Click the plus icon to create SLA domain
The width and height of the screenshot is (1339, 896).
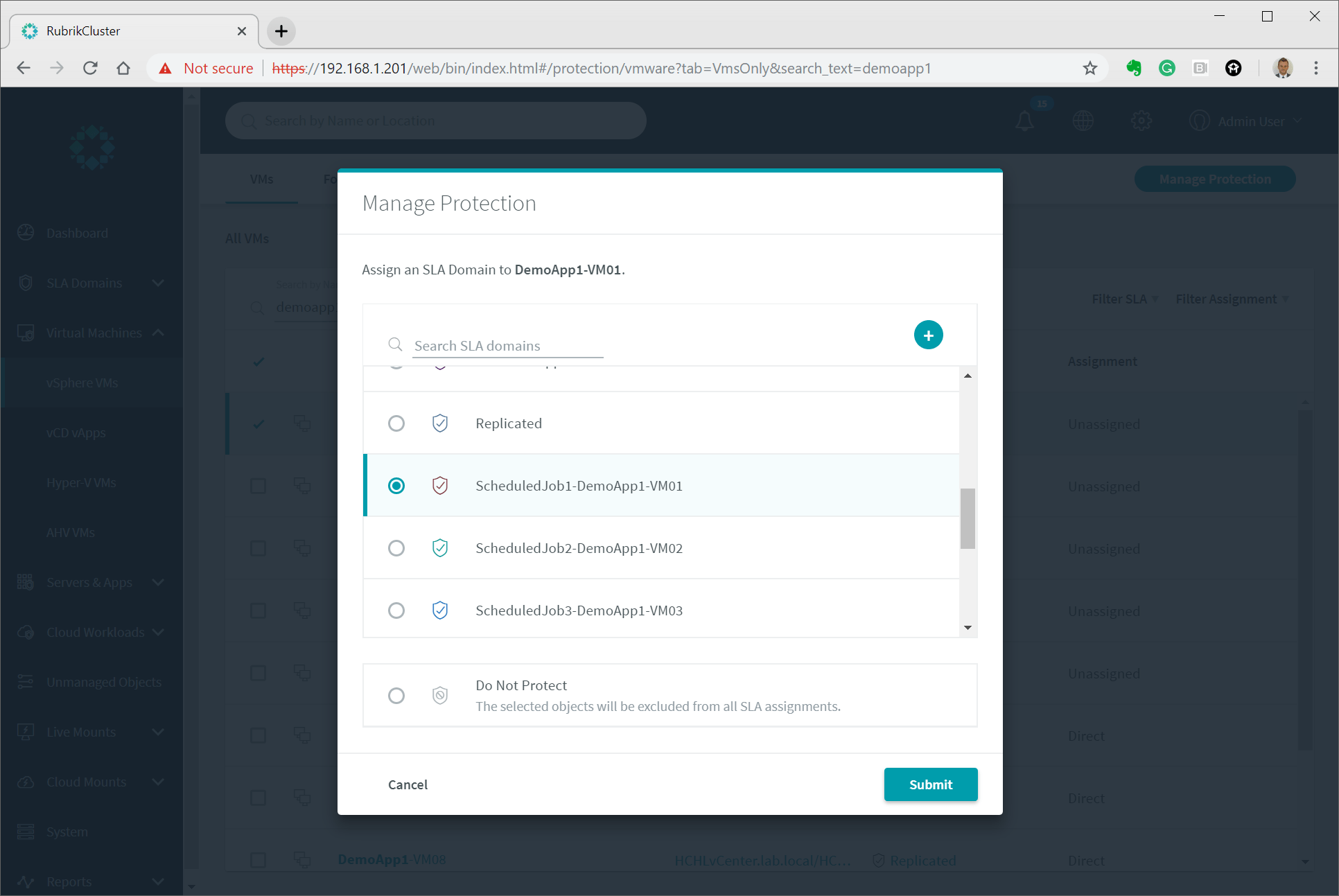click(x=928, y=335)
